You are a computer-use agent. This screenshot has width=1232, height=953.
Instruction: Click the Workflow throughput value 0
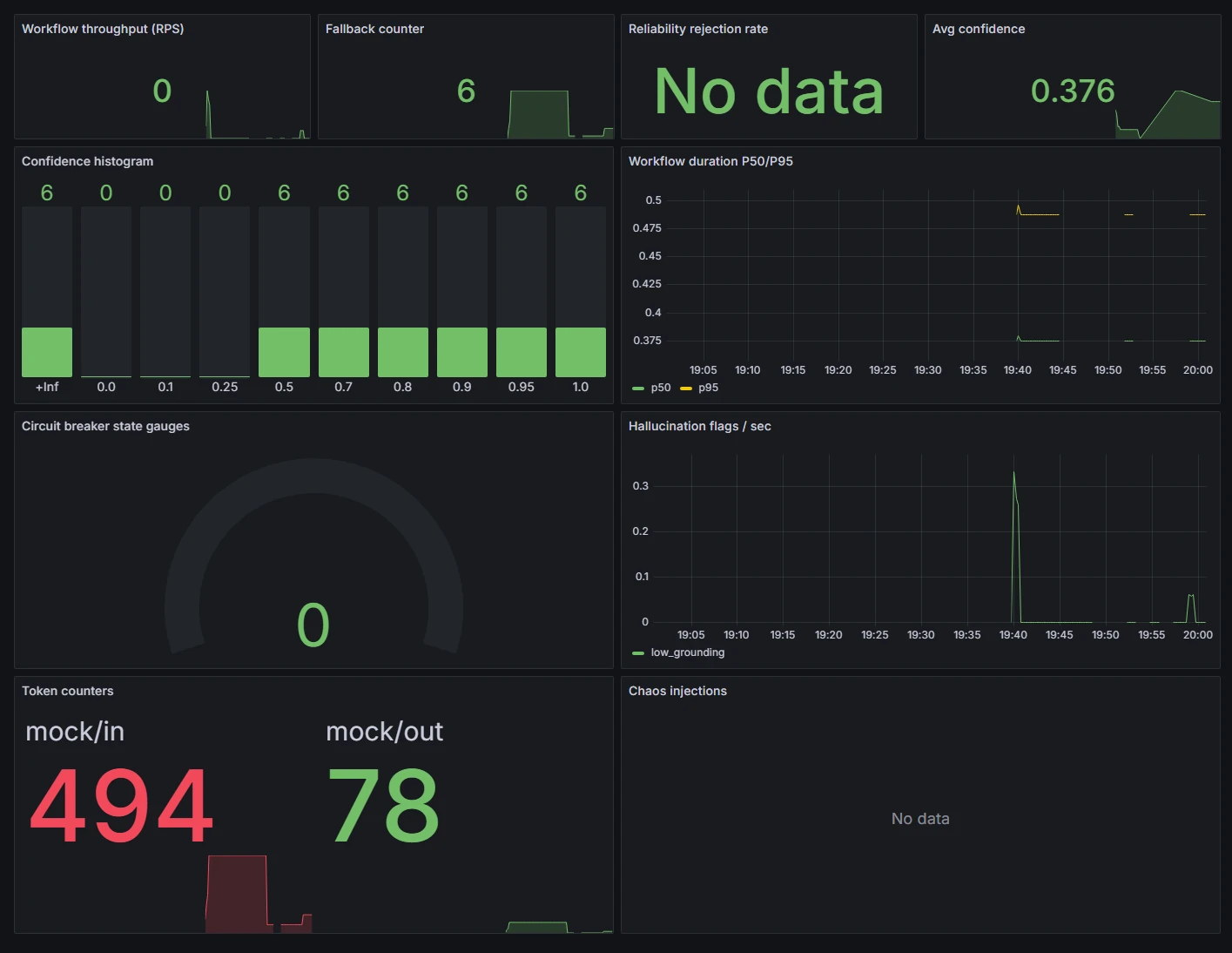coord(162,91)
